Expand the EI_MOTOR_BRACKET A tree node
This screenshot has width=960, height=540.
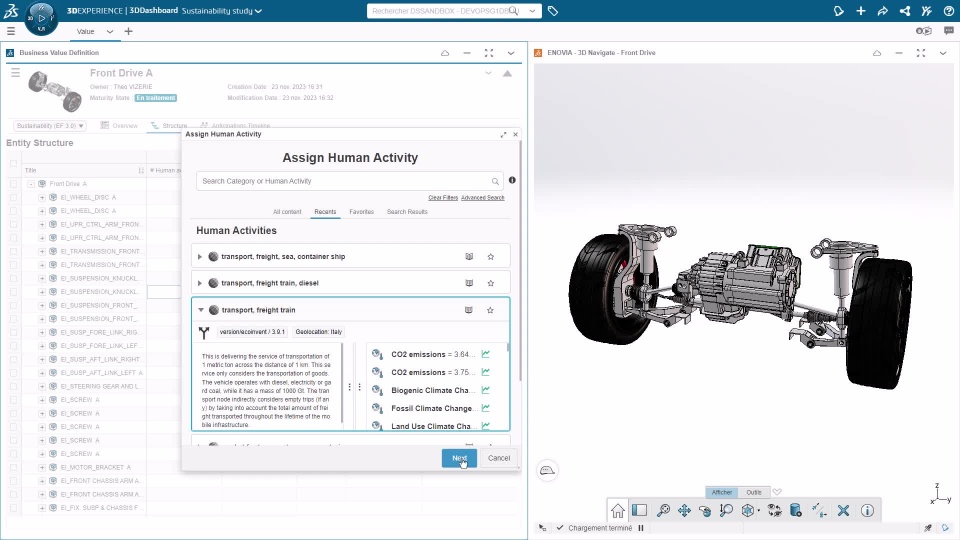[42, 467]
